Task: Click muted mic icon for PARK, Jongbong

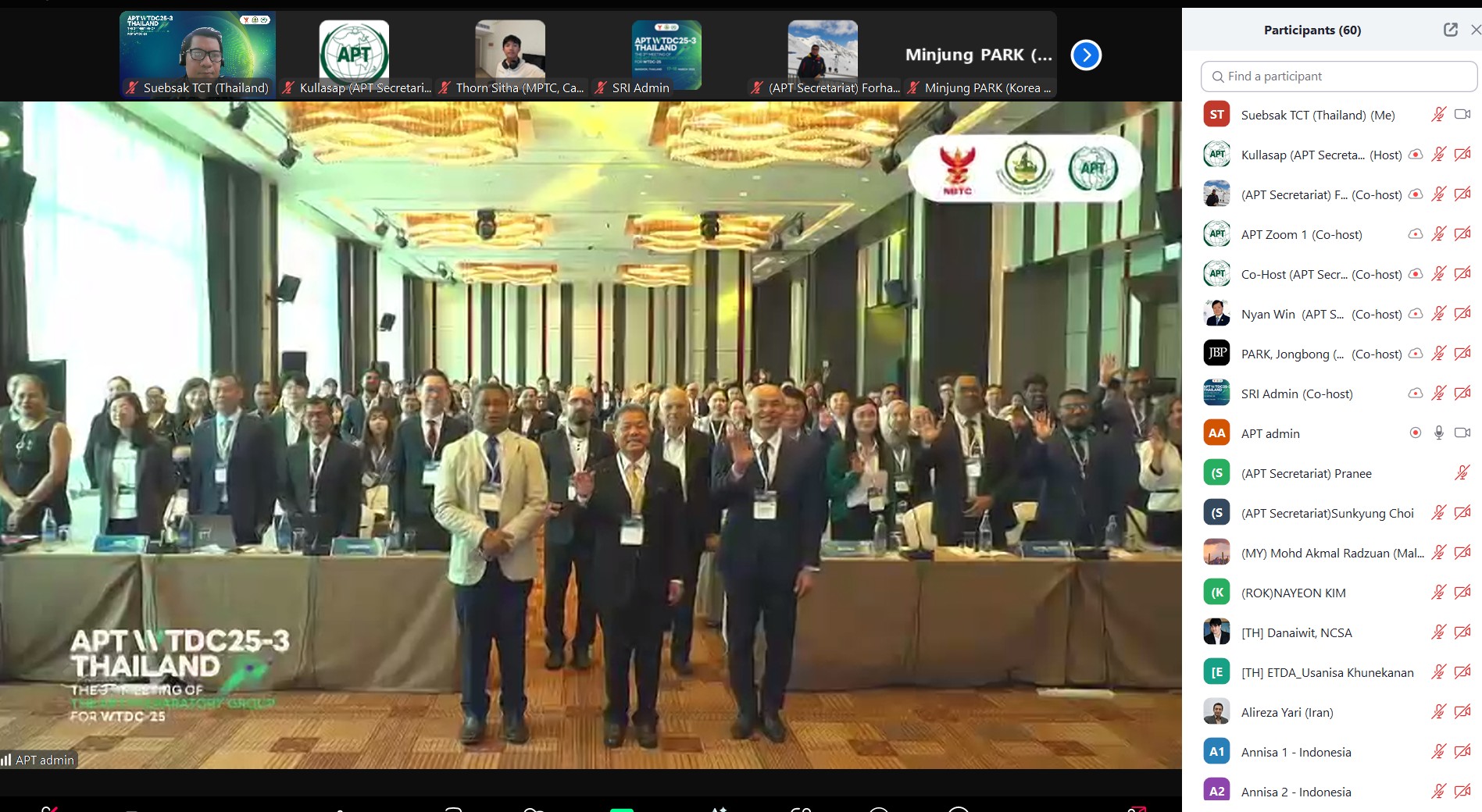Action: (1438, 354)
